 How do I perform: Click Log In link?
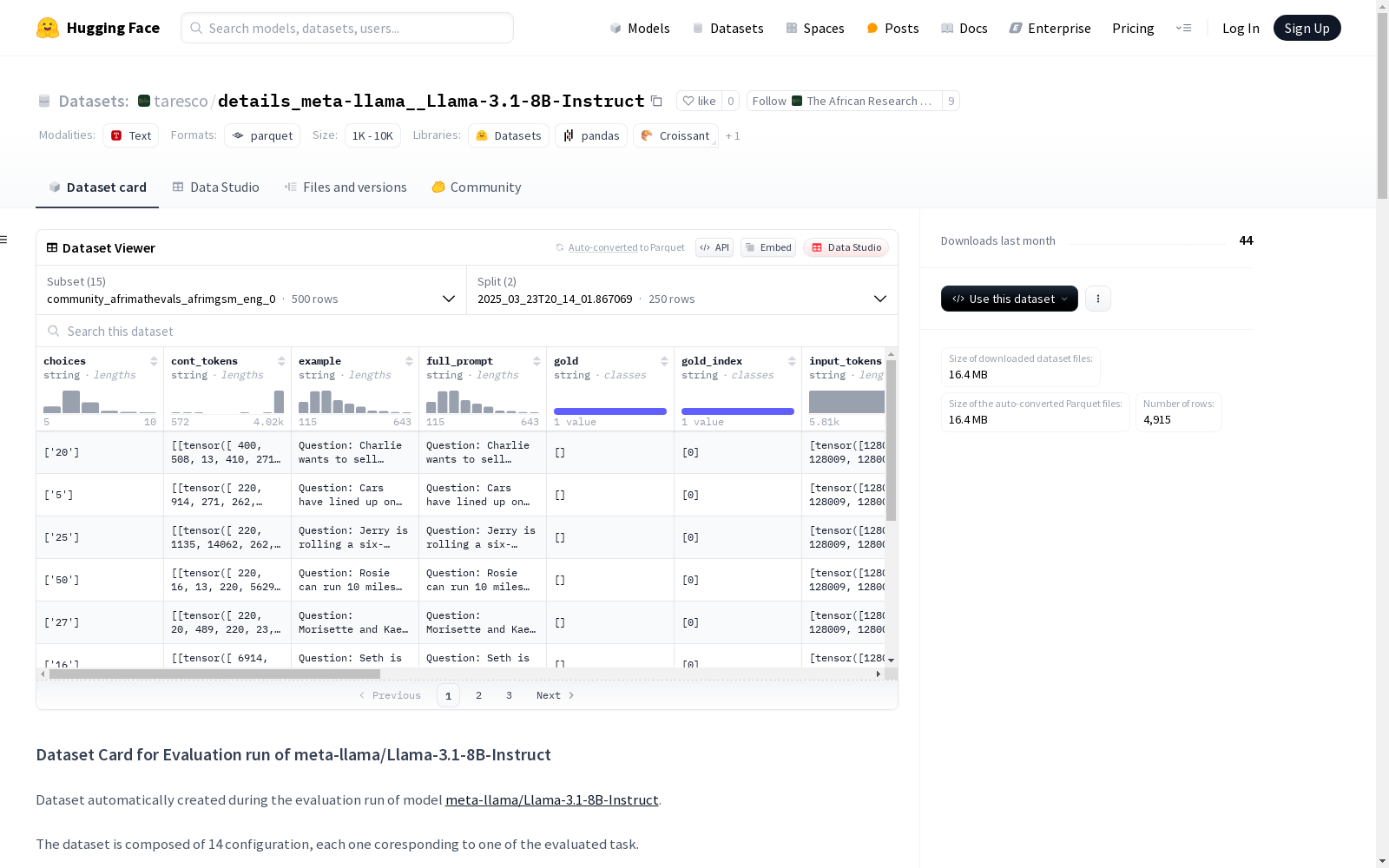tap(1241, 28)
